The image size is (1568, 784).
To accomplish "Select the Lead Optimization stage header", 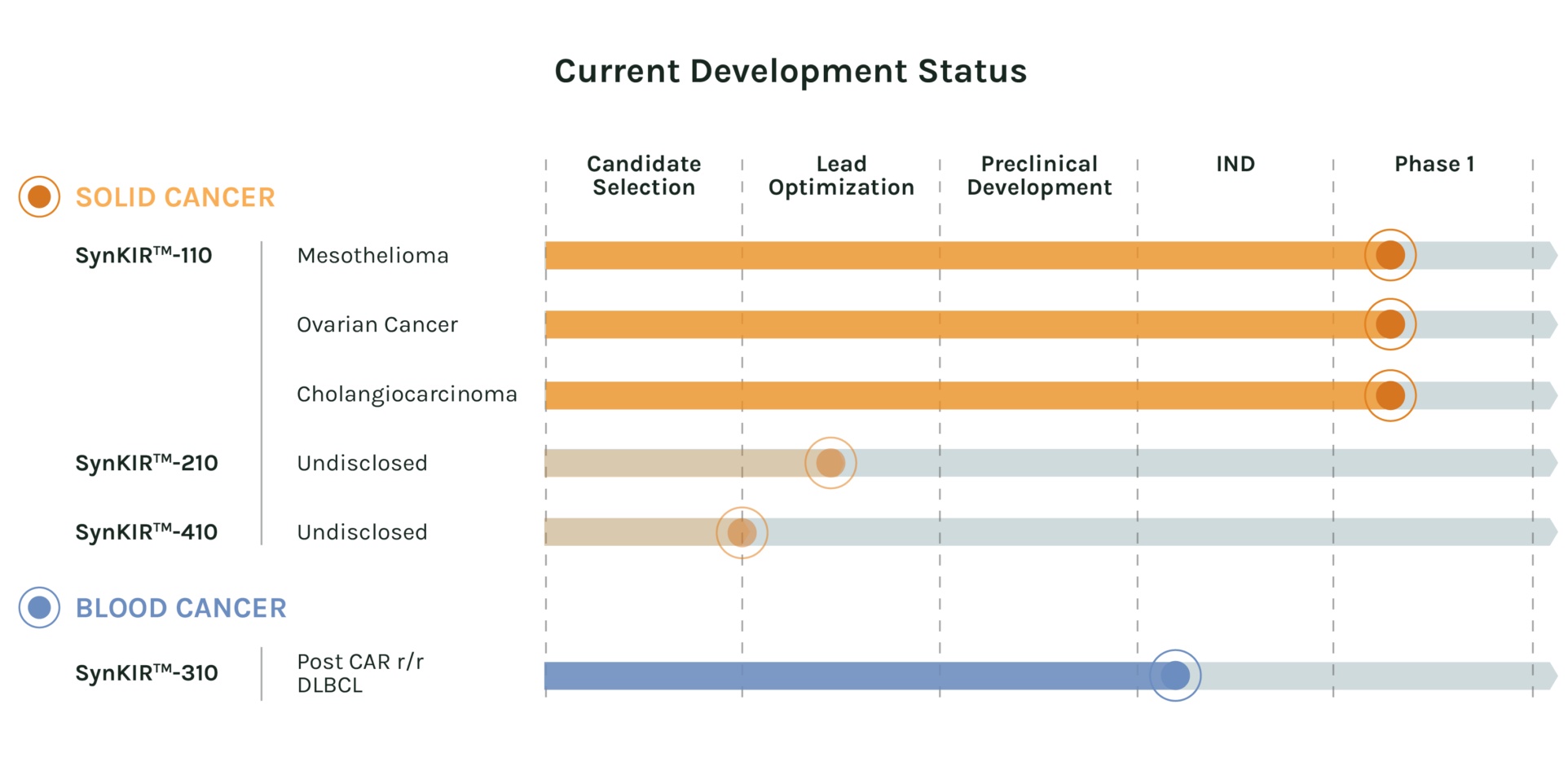I will coord(841,175).
